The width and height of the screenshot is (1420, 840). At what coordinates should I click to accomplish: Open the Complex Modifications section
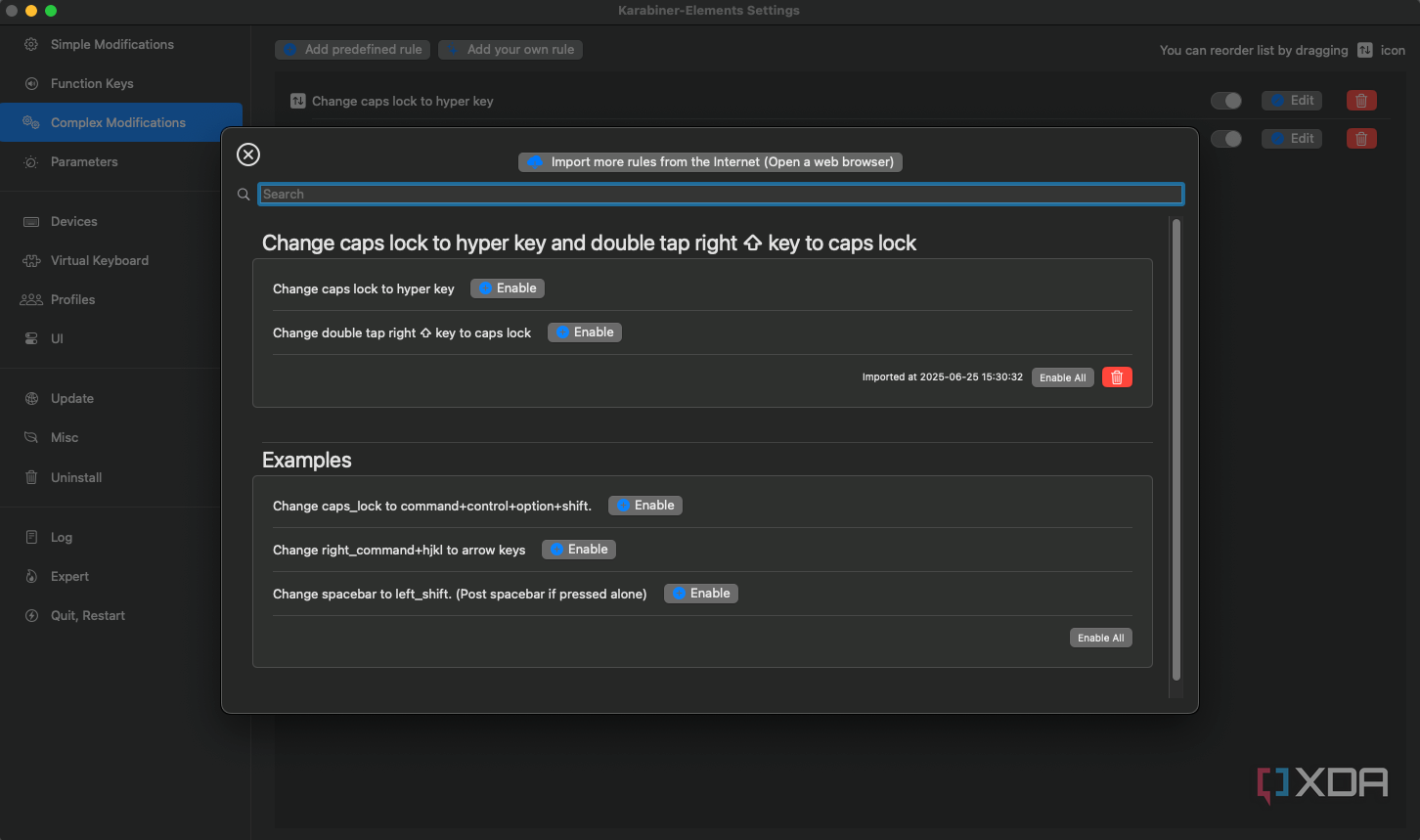click(x=121, y=122)
